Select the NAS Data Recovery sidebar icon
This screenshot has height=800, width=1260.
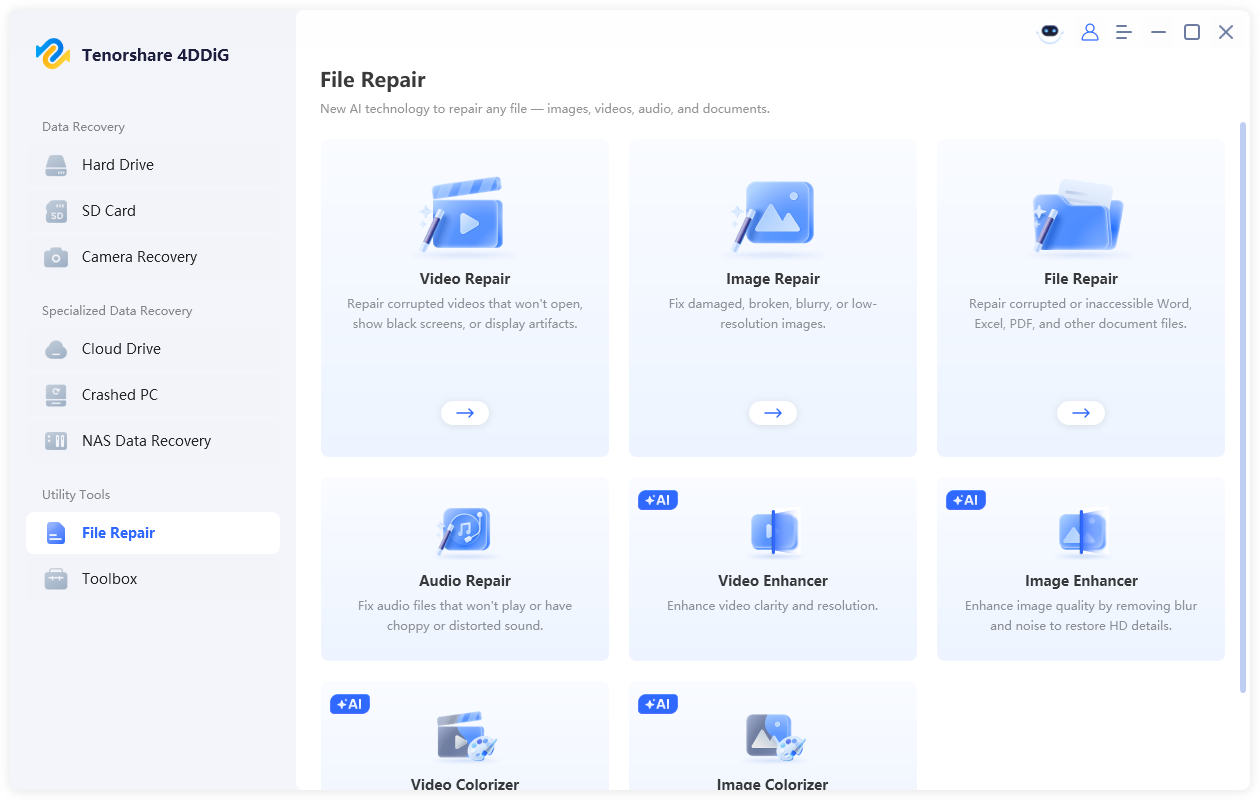56,441
